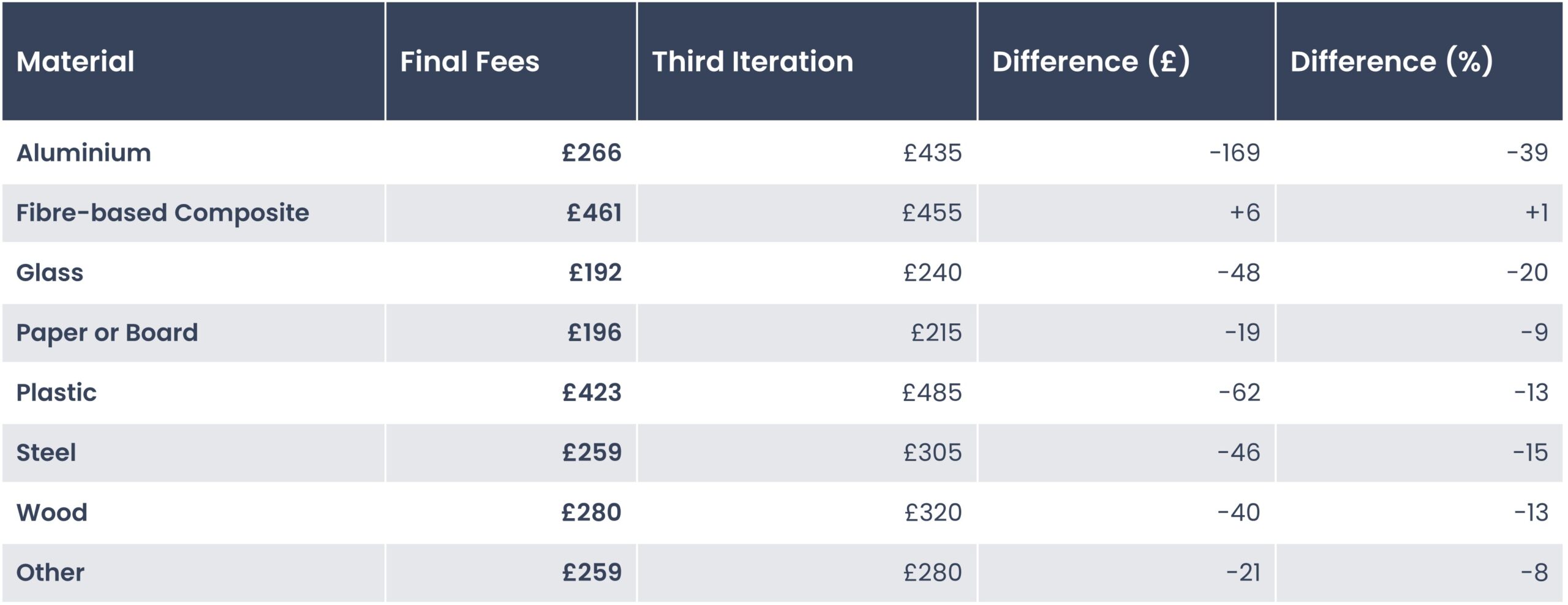Click Glass difference value -48
This screenshot has width=1568, height=605.
point(1238,272)
